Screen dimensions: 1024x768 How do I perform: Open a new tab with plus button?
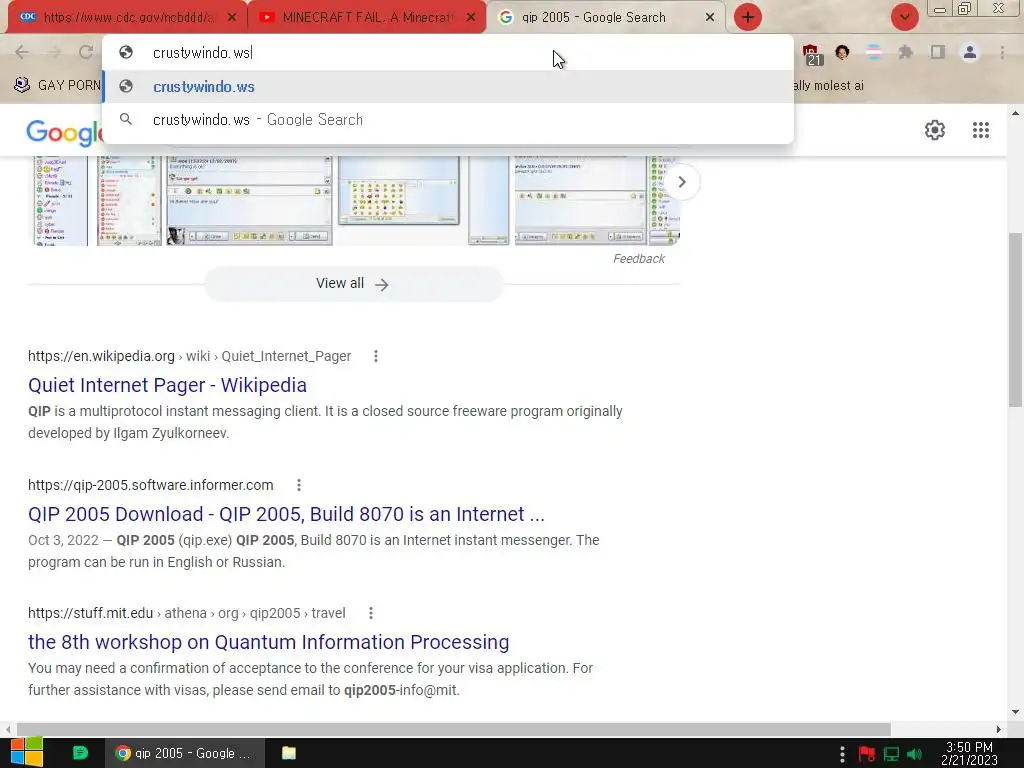point(748,17)
